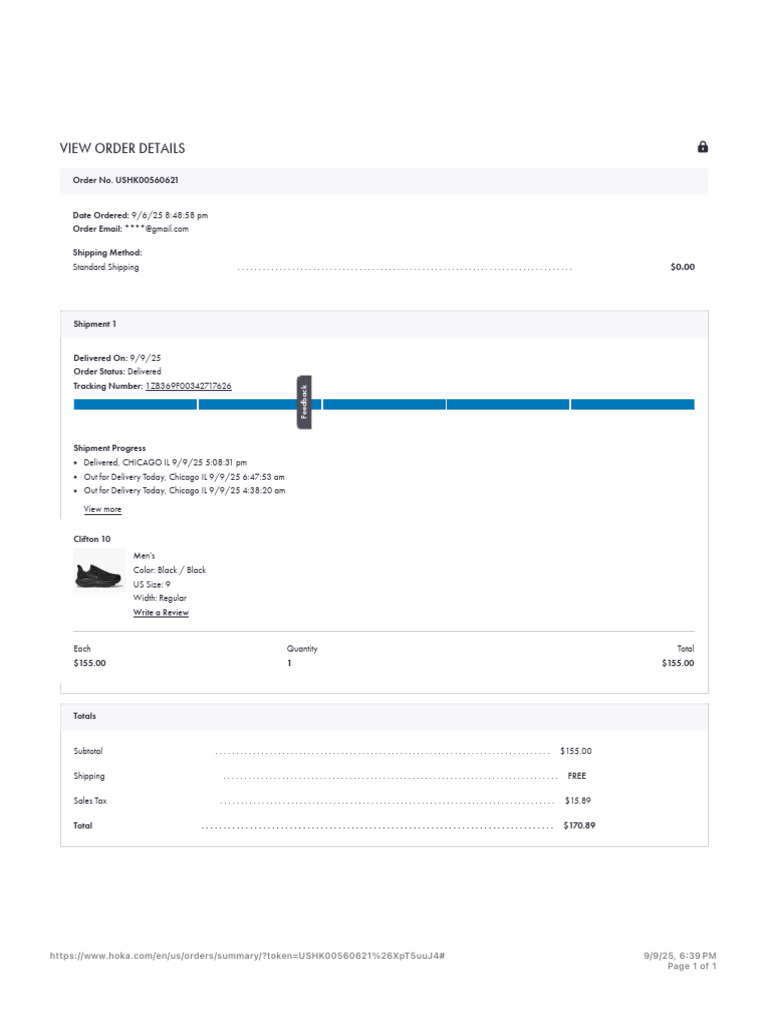Click the US Size: 9 text
The width and height of the screenshot is (768, 1024).
click(x=152, y=584)
